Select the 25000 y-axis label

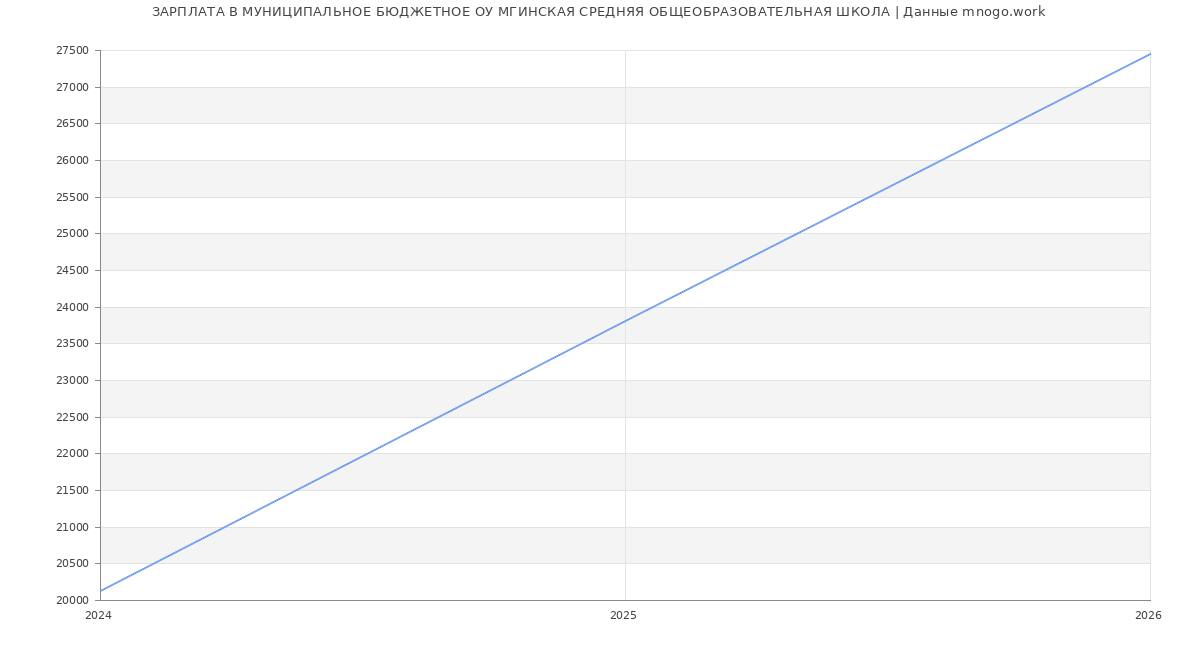[72, 234]
